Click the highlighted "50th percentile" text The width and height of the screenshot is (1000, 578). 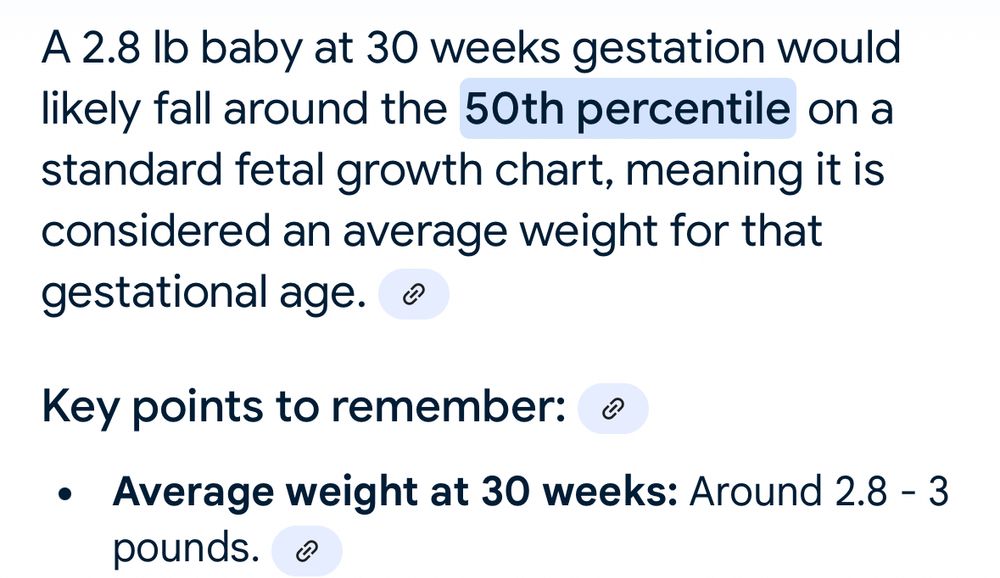pos(627,109)
